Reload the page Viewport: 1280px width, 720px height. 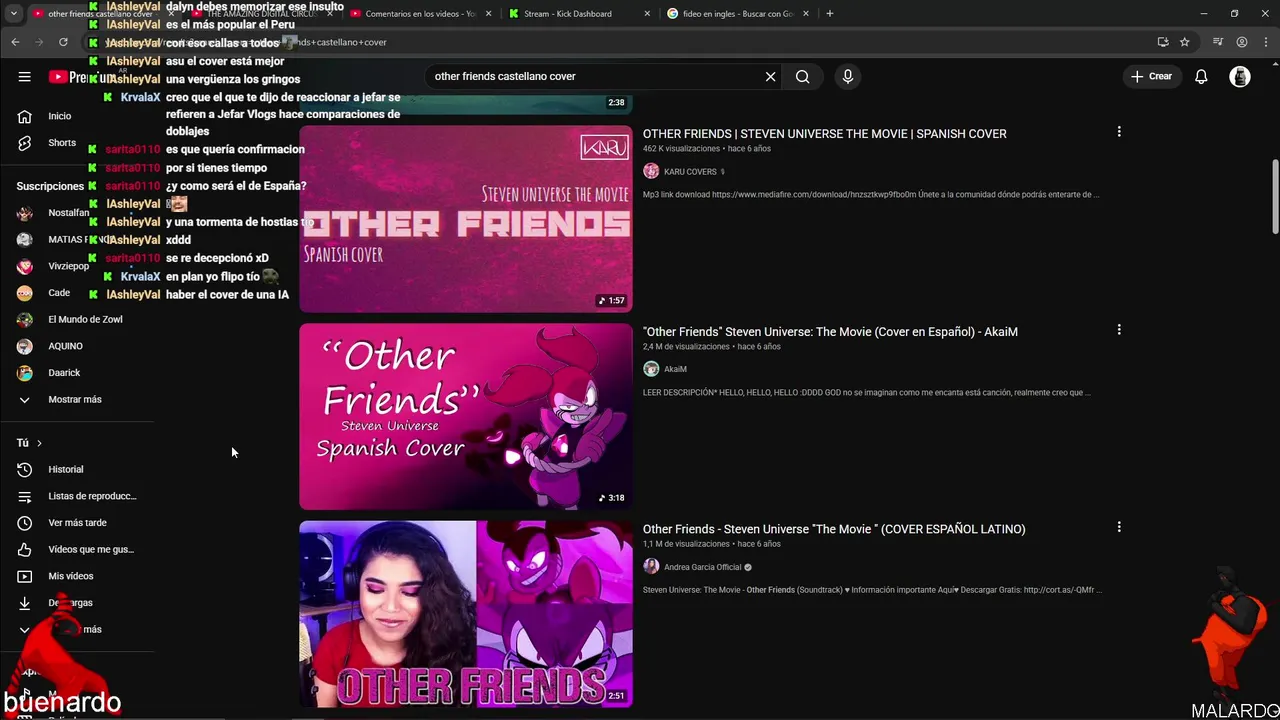point(63,42)
